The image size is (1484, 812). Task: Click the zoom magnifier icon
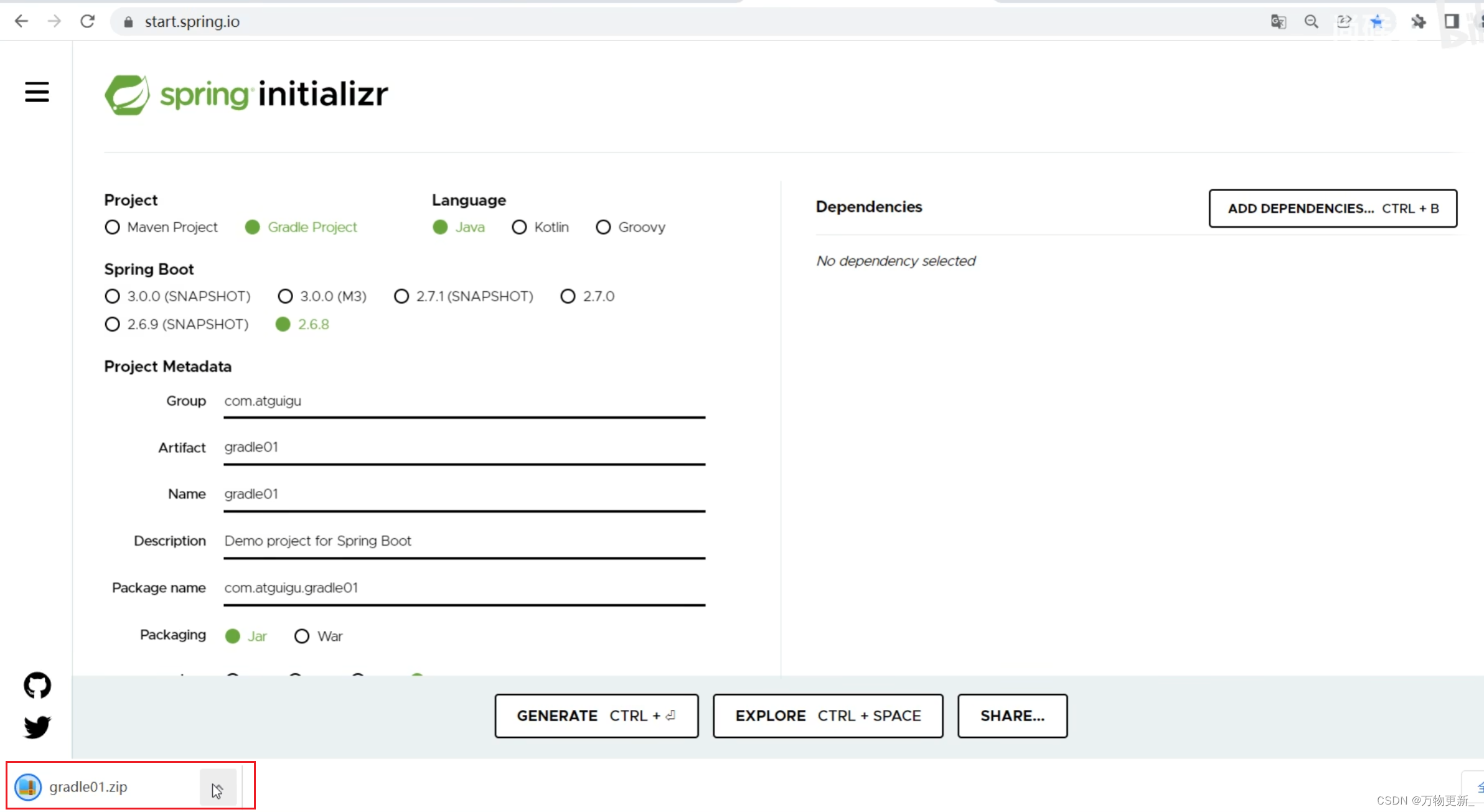[x=1311, y=22]
